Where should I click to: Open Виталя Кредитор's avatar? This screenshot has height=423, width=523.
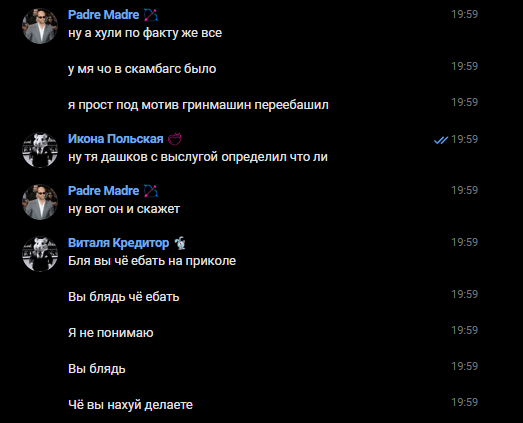pos(40,254)
